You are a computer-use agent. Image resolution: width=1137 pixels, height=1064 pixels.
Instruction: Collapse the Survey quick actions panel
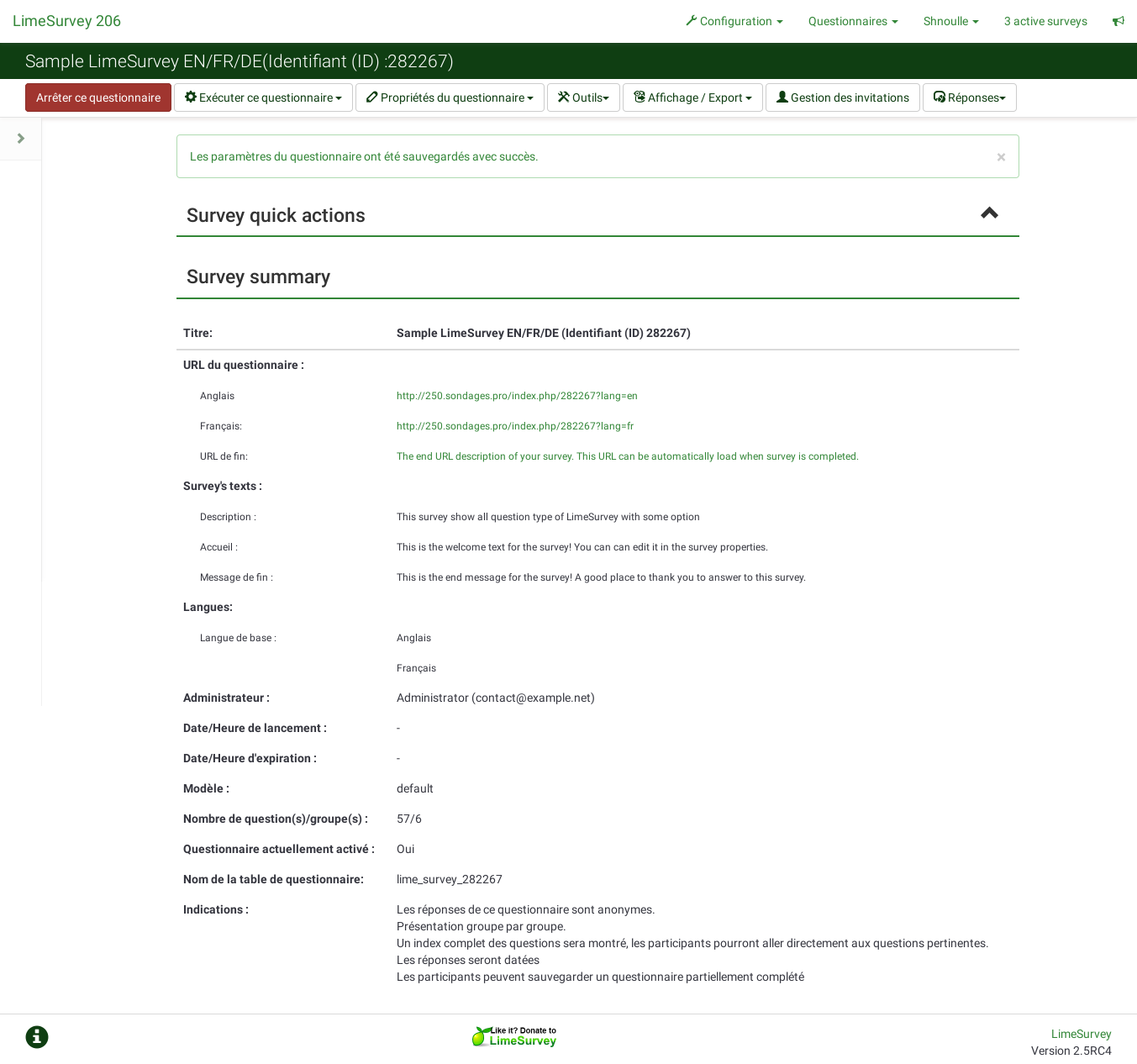tap(989, 213)
